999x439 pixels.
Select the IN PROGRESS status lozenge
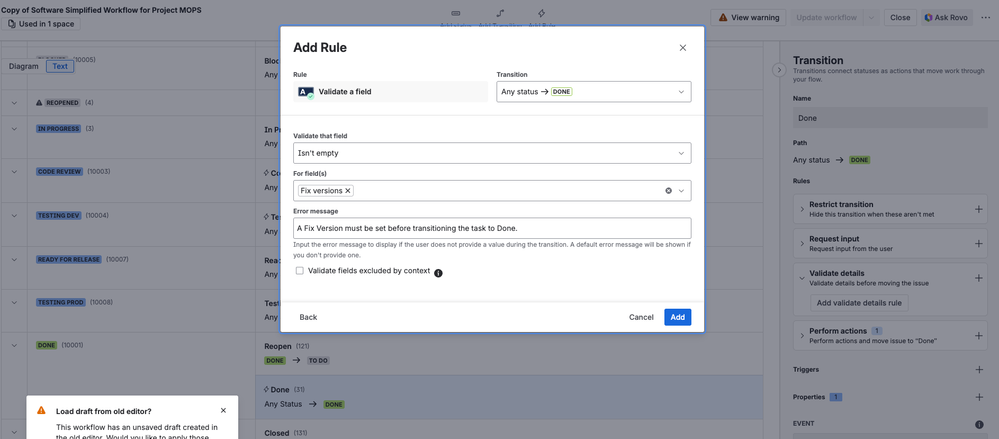click(x=59, y=129)
